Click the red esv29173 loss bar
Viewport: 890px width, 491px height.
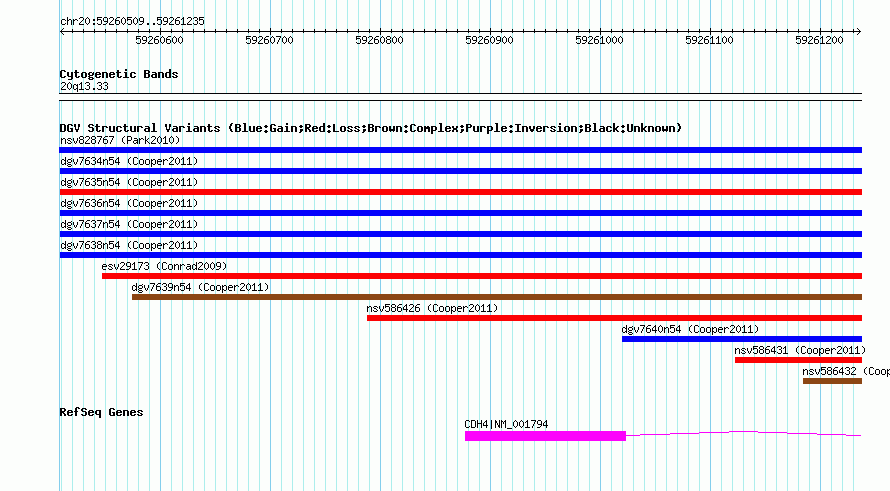[x=482, y=276]
